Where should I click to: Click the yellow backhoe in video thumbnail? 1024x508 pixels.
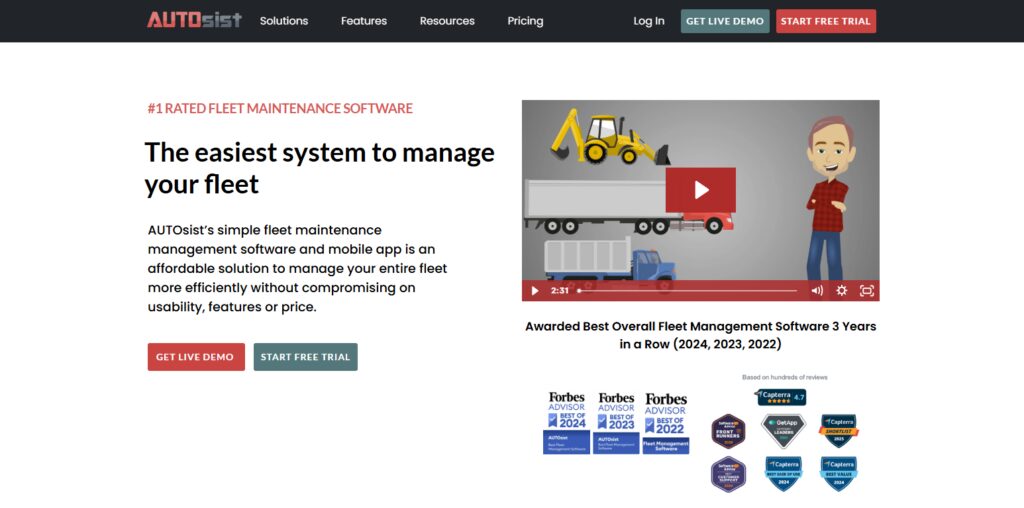(610, 136)
